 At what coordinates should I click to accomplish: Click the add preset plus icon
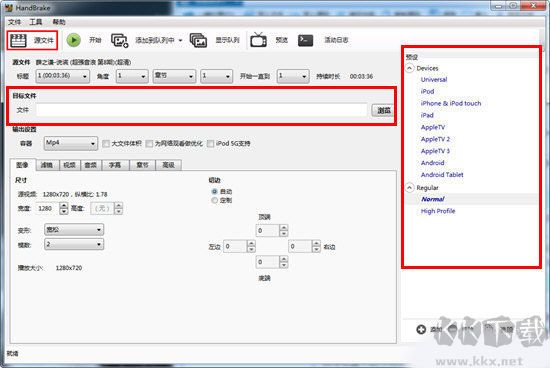(x=421, y=329)
